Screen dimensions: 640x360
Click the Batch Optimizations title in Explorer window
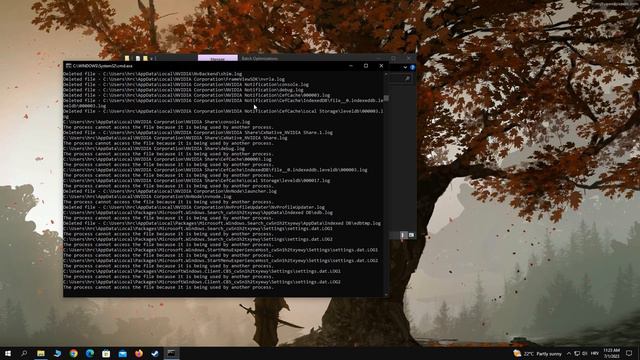(260, 58)
